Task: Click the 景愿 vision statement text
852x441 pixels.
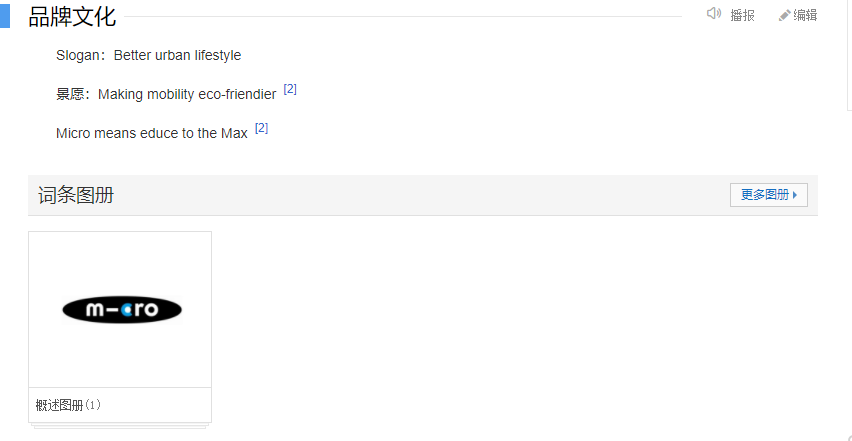Action: (x=166, y=94)
